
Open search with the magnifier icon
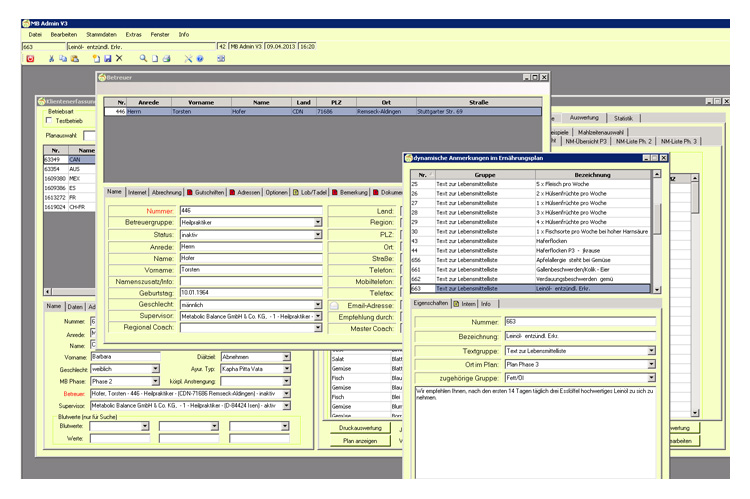(x=143, y=58)
